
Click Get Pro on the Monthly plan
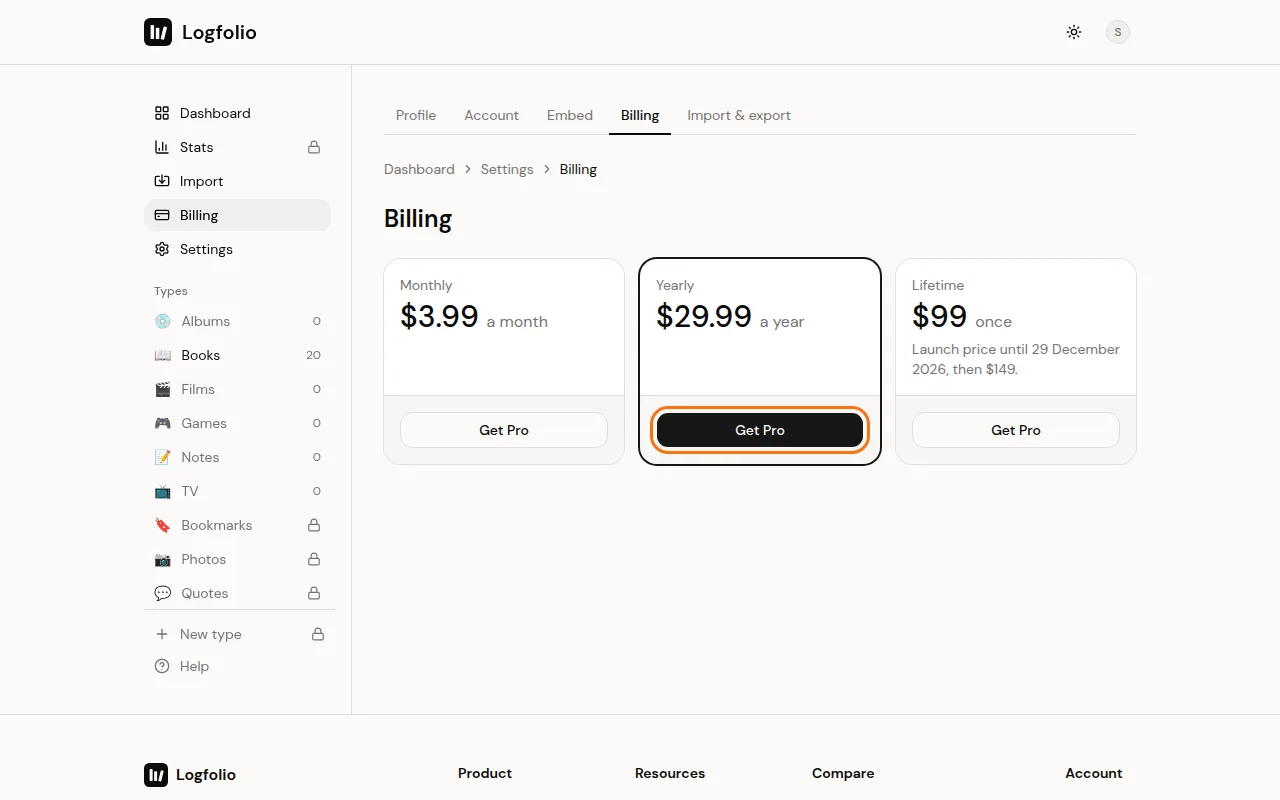point(504,430)
